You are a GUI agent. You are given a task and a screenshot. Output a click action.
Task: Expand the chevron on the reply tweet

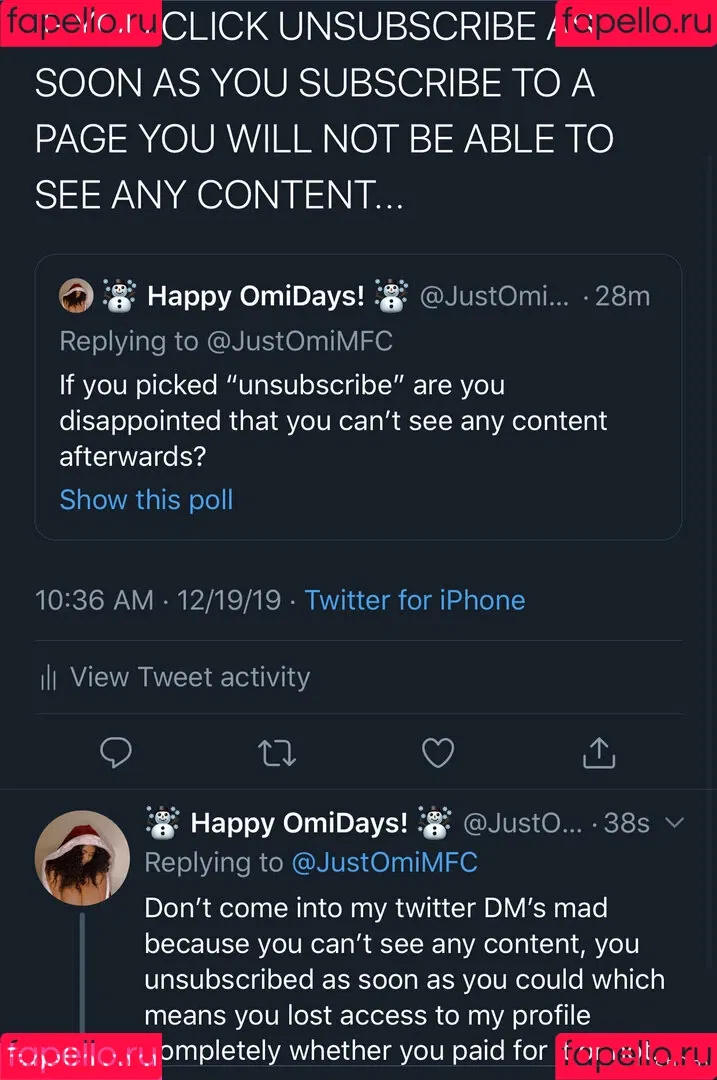tap(675, 823)
